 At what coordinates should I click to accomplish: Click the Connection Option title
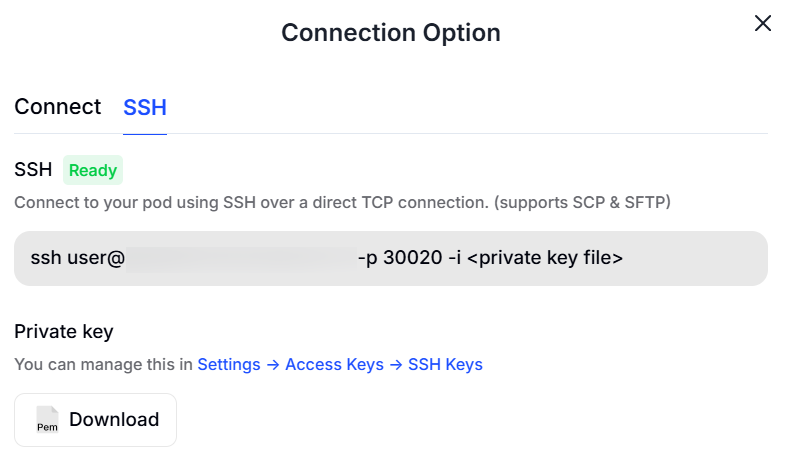390,33
